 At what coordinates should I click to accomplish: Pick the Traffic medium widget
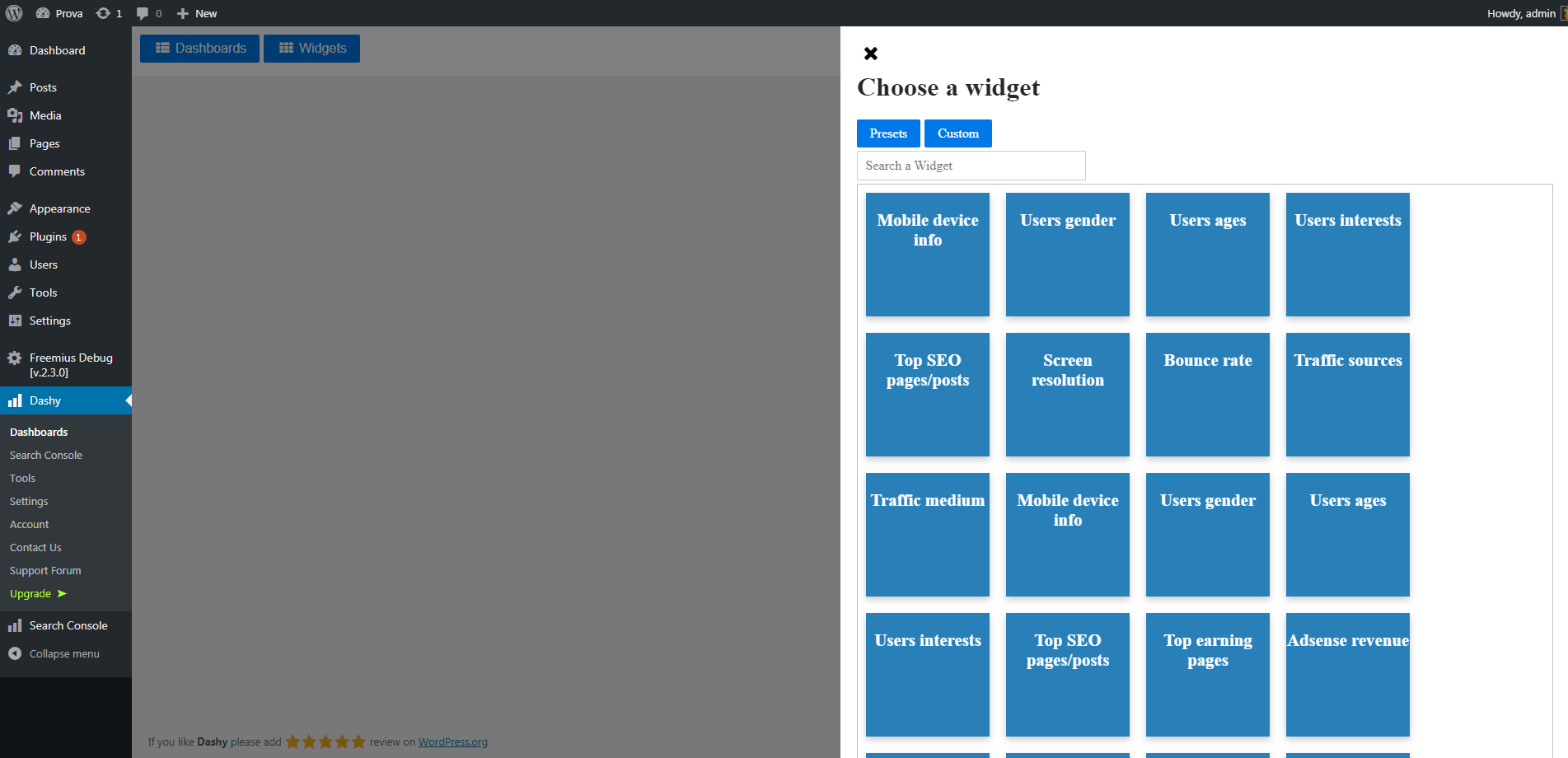[928, 535]
